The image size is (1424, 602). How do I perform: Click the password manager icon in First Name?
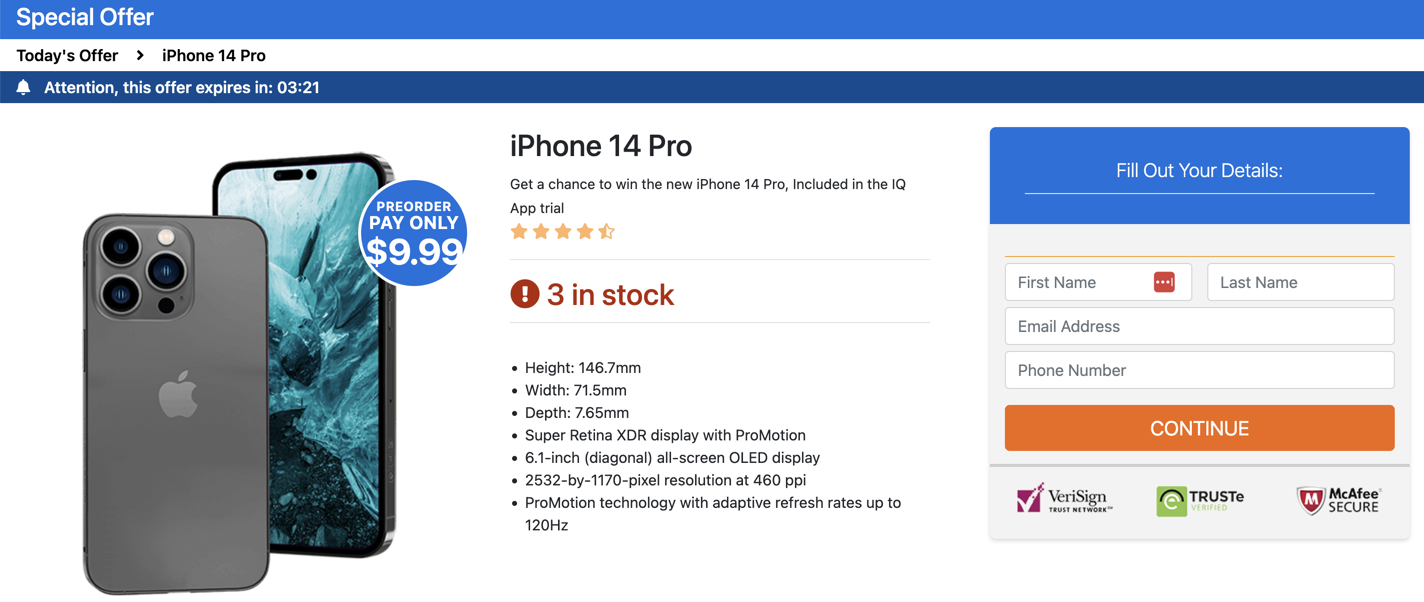[x=1164, y=283]
